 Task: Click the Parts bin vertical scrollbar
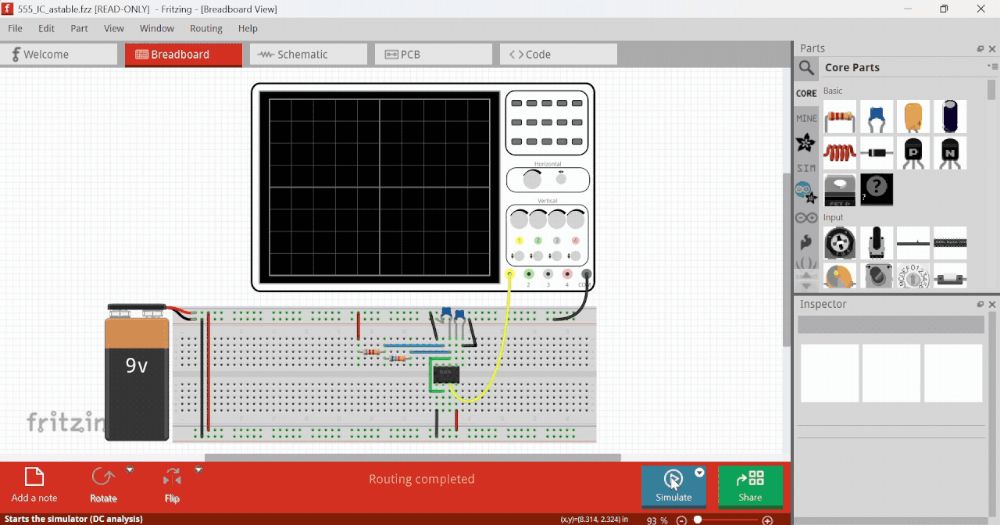click(991, 90)
